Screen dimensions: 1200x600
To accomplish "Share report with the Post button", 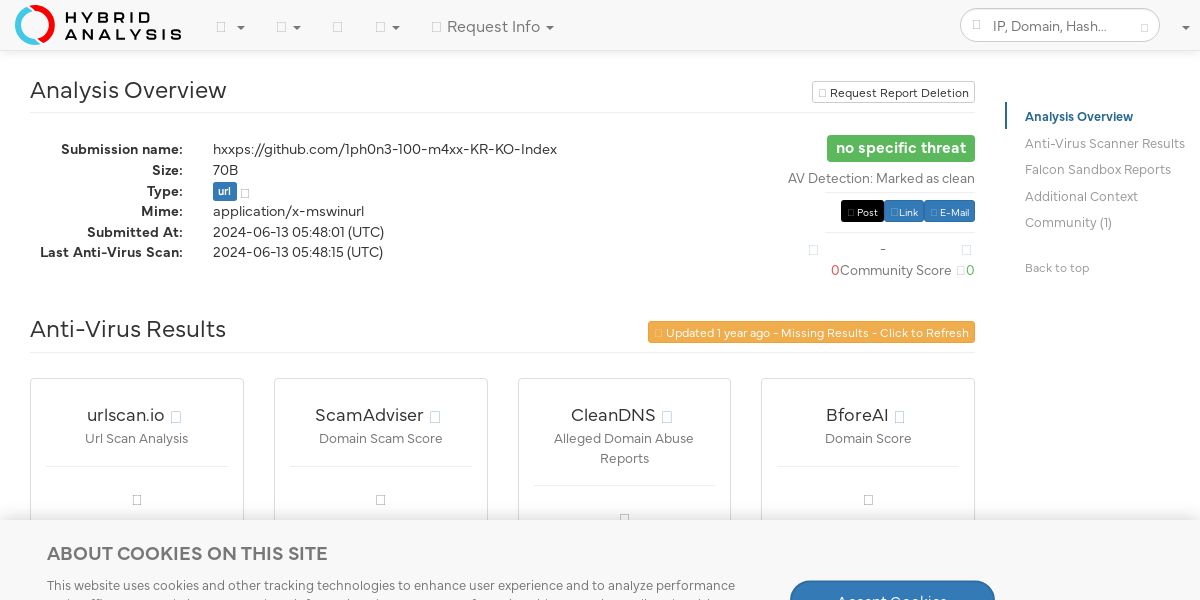I will (862, 212).
